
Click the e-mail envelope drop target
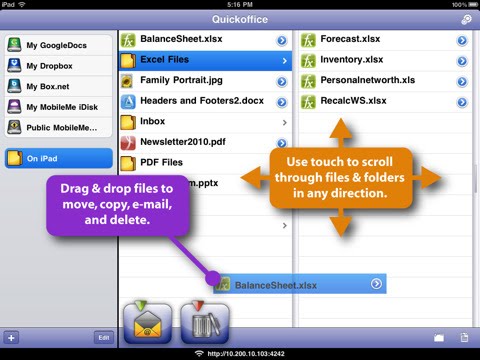pos(148,323)
